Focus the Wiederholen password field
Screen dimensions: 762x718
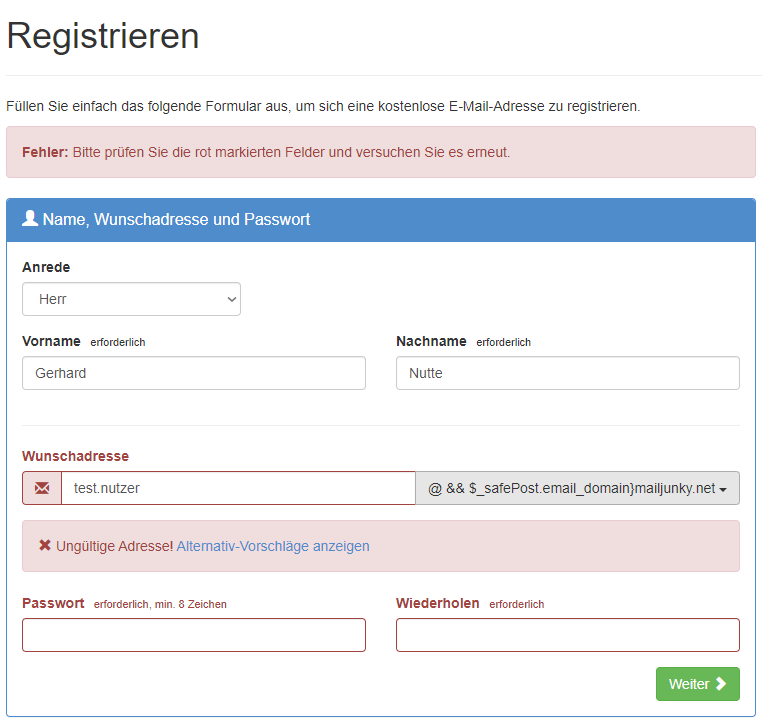(x=567, y=635)
